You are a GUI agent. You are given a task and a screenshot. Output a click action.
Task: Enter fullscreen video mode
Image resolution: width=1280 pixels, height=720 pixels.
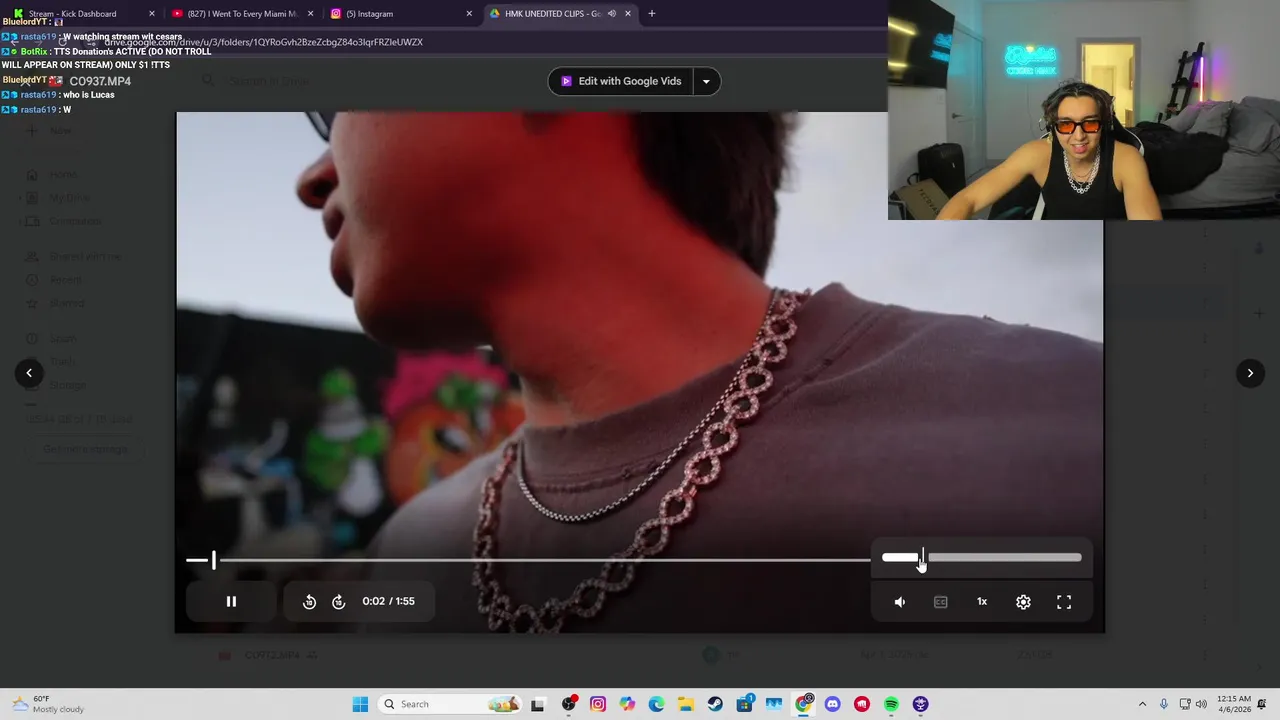[x=1064, y=601]
